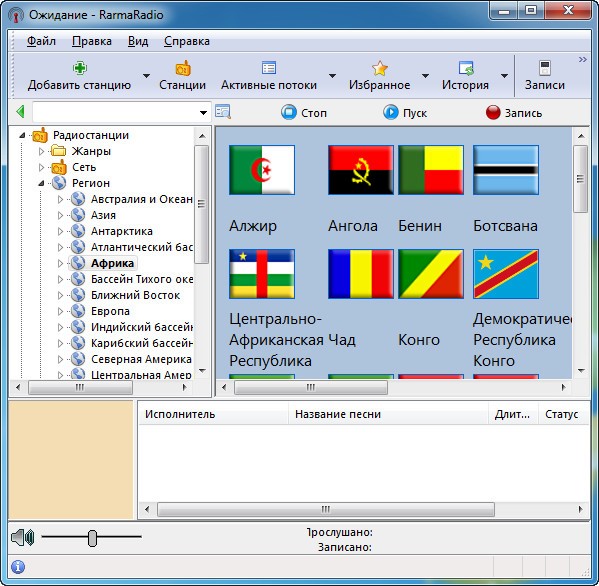Open the Справка menu
Image resolution: width=599 pixels, height=586 pixels.
click(187, 41)
